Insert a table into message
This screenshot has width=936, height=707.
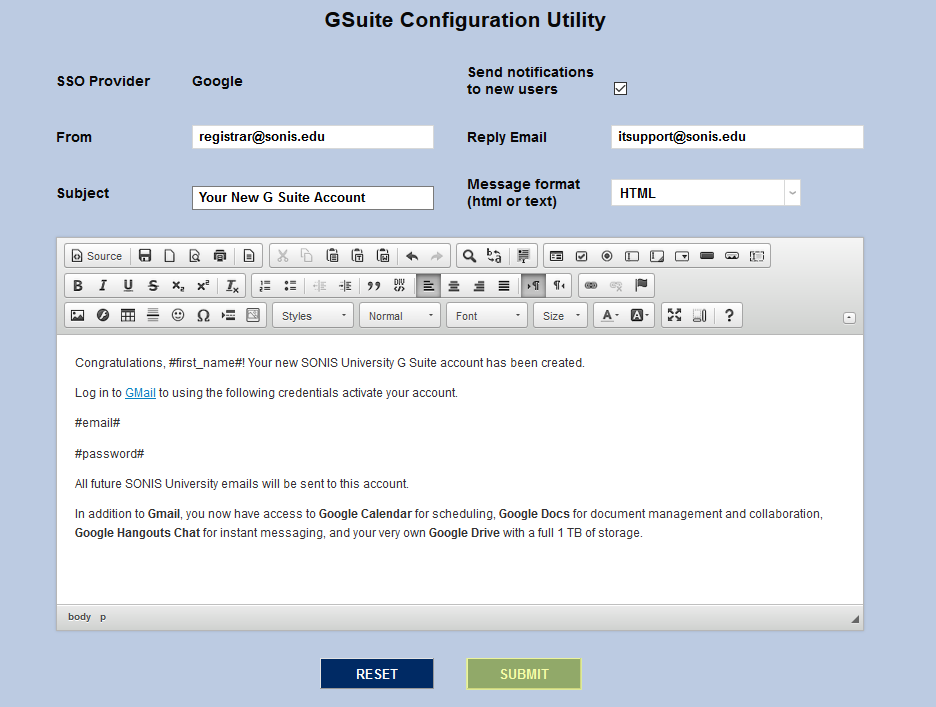coord(128,316)
